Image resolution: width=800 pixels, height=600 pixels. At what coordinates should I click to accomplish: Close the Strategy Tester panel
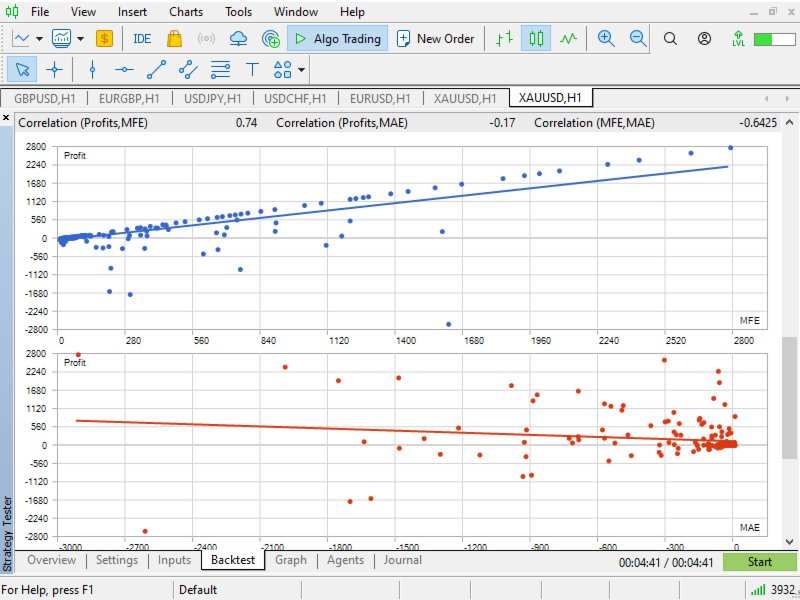[x=6, y=118]
